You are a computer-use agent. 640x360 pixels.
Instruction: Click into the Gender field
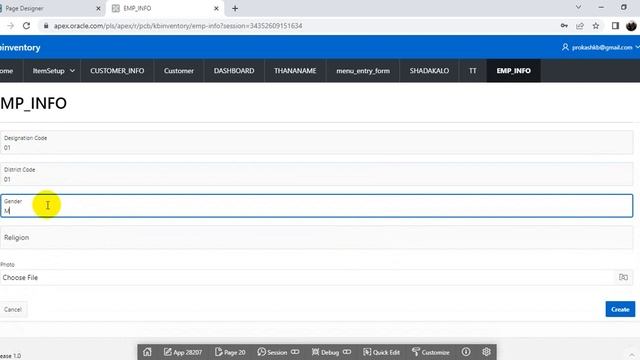(x=316, y=206)
